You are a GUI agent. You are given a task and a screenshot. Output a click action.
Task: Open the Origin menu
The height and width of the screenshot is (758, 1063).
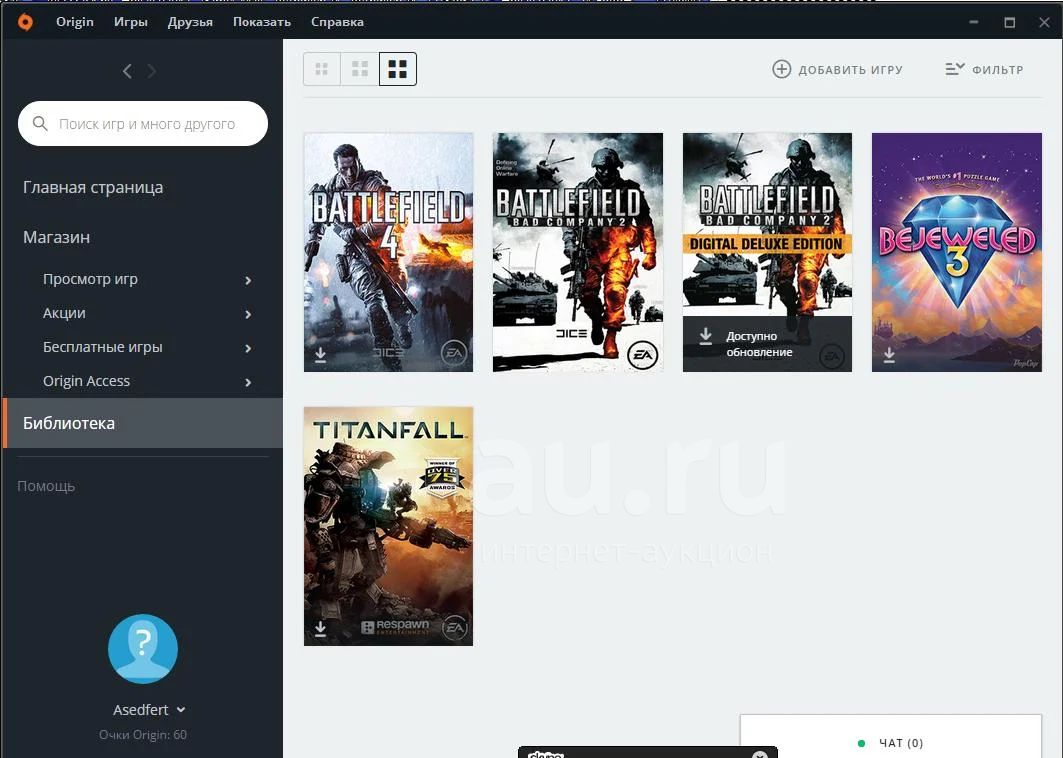pos(75,22)
